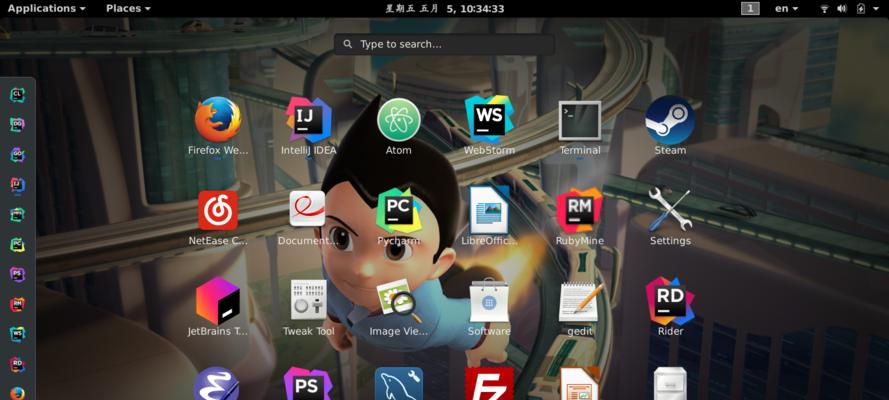The height and width of the screenshot is (400, 889).
Task: Click the CLion icon in the dock
Action: click(18, 95)
